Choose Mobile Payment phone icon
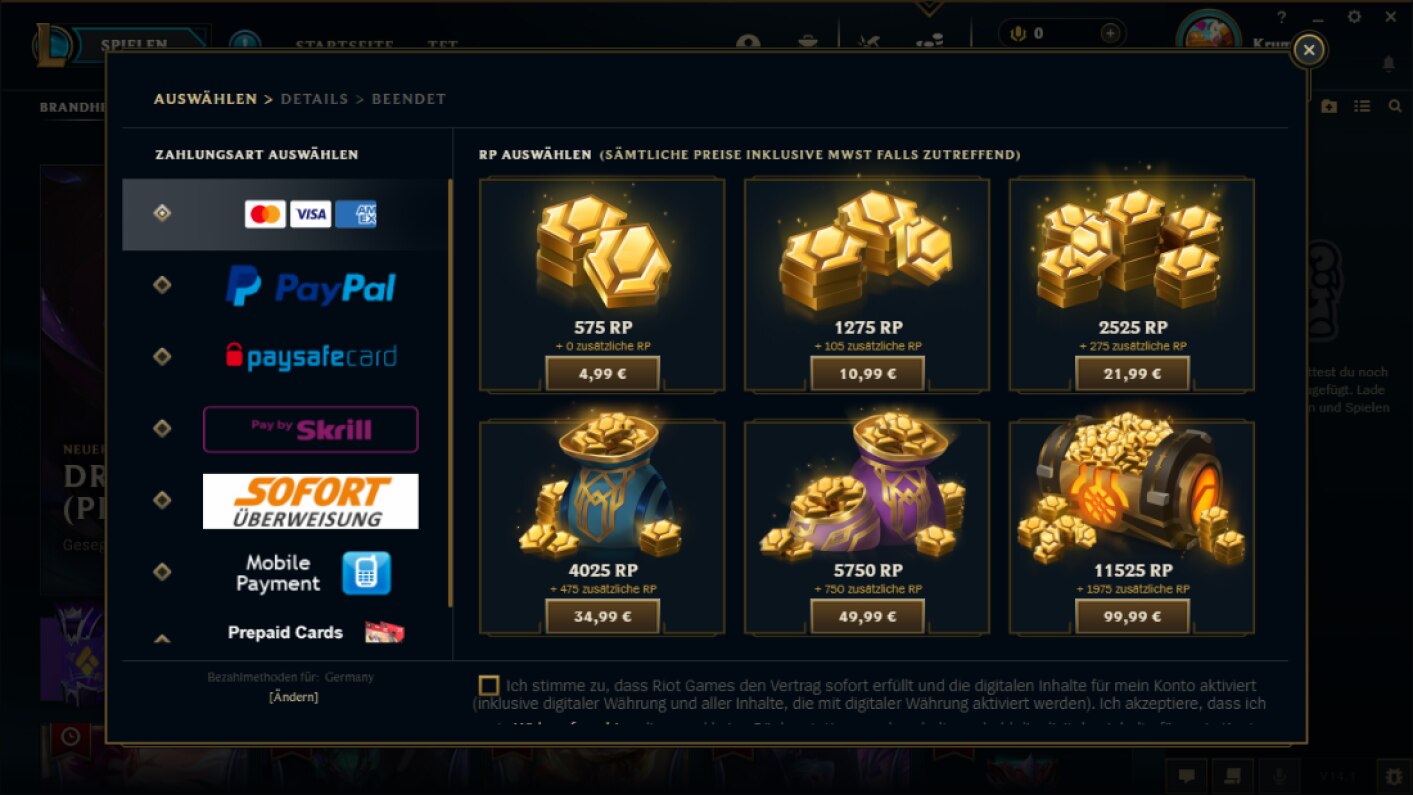1413x795 pixels. pyautogui.click(x=366, y=573)
